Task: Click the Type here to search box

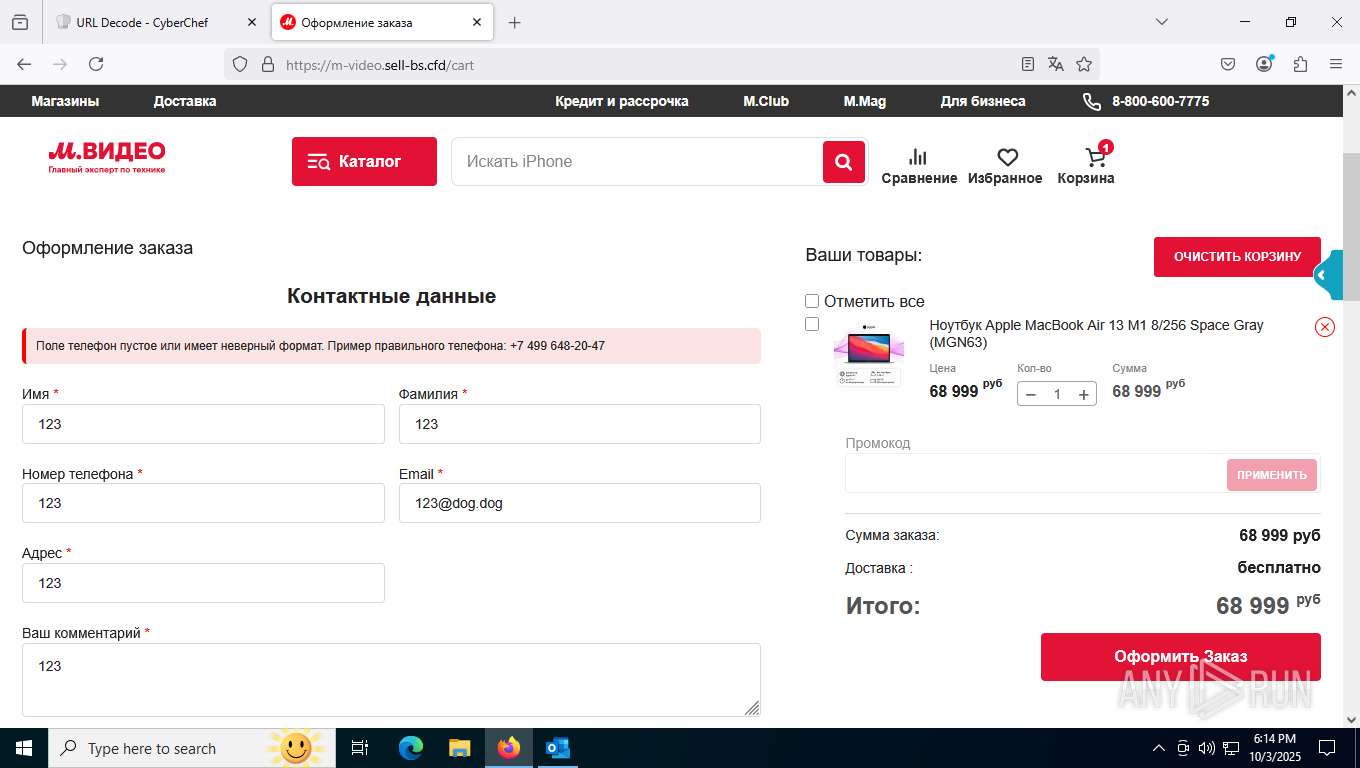Action: pos(192,748)
